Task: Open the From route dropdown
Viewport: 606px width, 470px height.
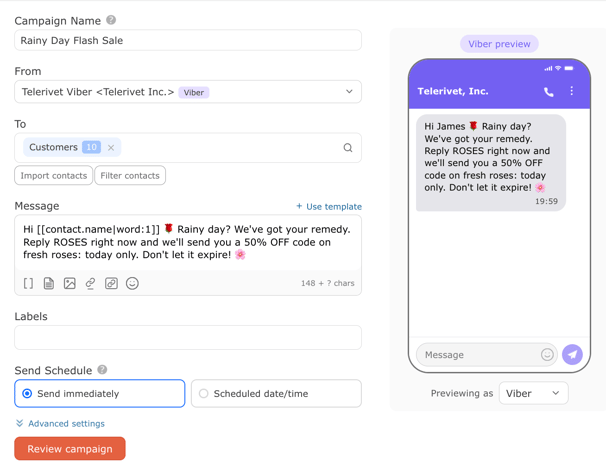Action: 188,92
